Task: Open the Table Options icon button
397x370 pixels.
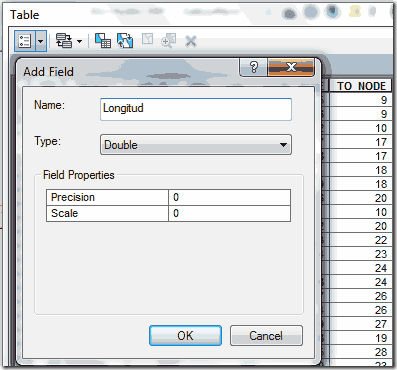Action: coord(24,41)
